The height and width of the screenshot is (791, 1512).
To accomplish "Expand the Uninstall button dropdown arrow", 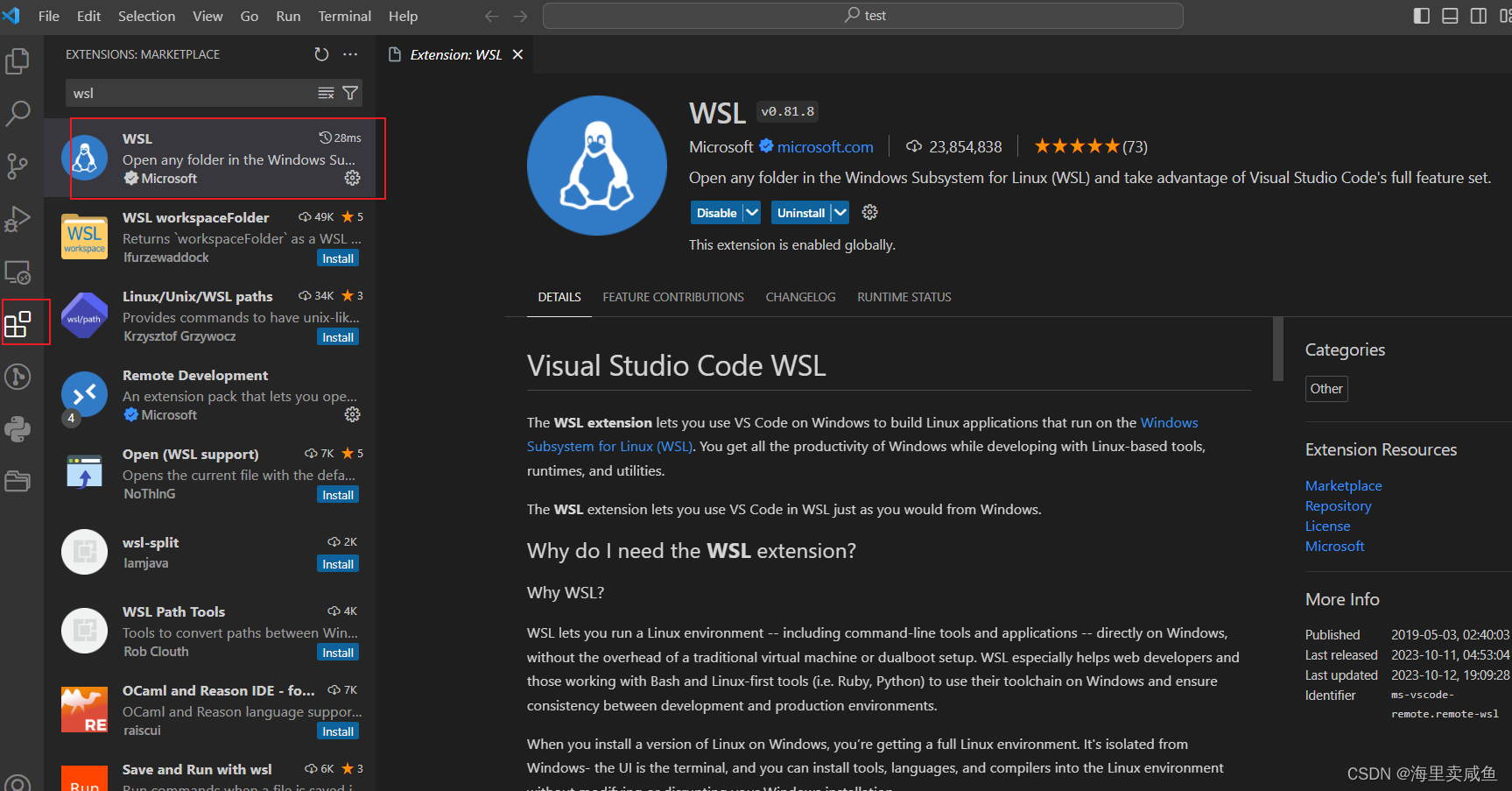I will [838, 212].
